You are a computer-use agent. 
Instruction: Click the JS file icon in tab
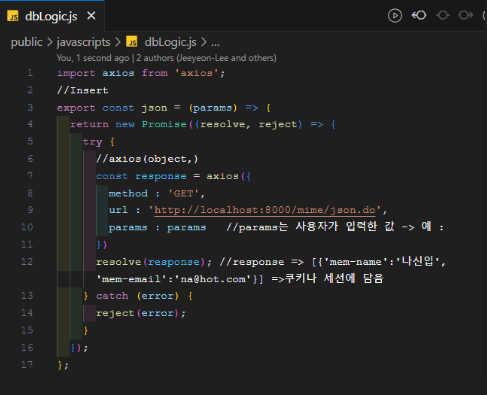(13, 16)
